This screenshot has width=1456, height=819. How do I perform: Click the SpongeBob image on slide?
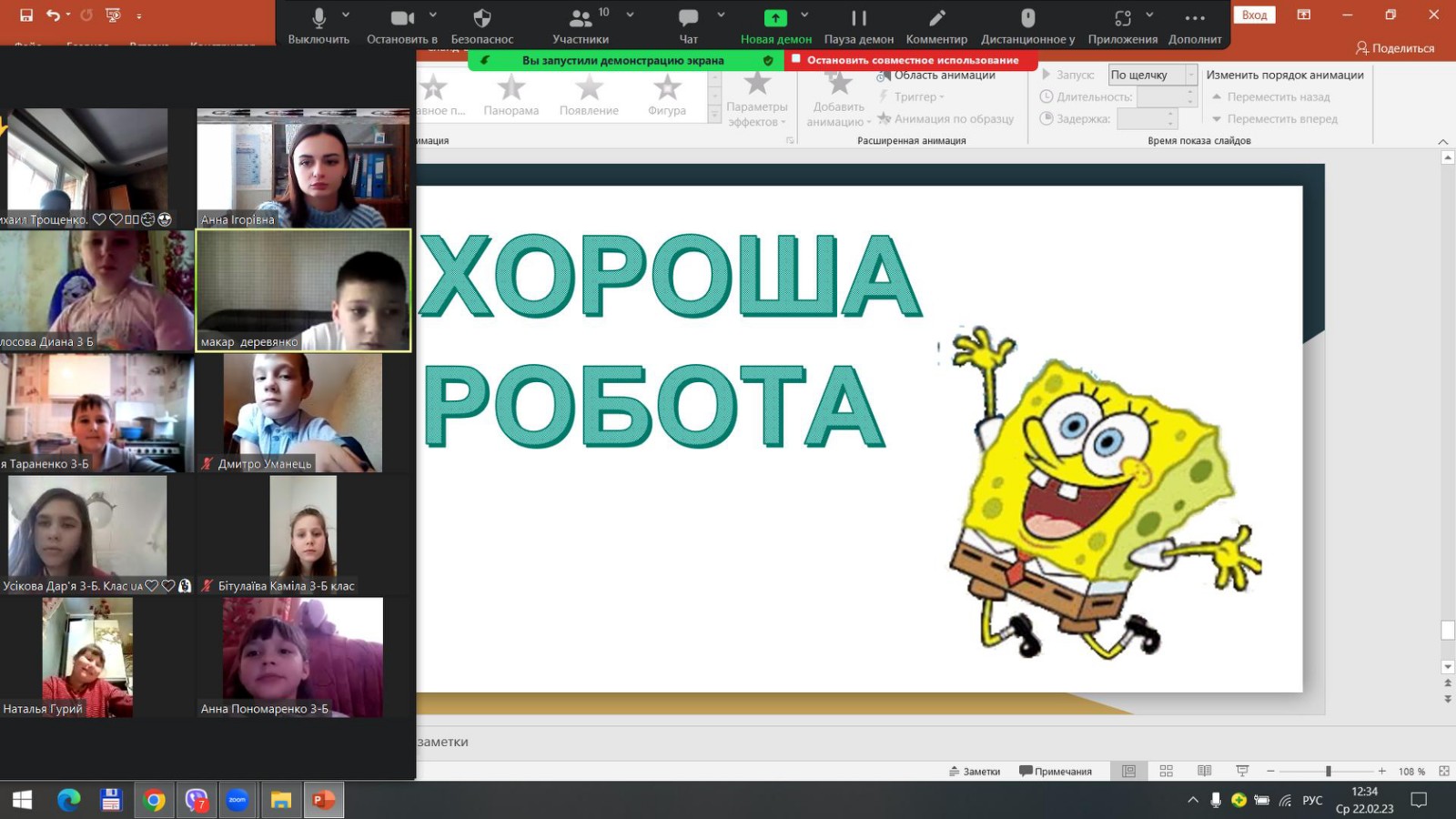[x=1101, y=491]
